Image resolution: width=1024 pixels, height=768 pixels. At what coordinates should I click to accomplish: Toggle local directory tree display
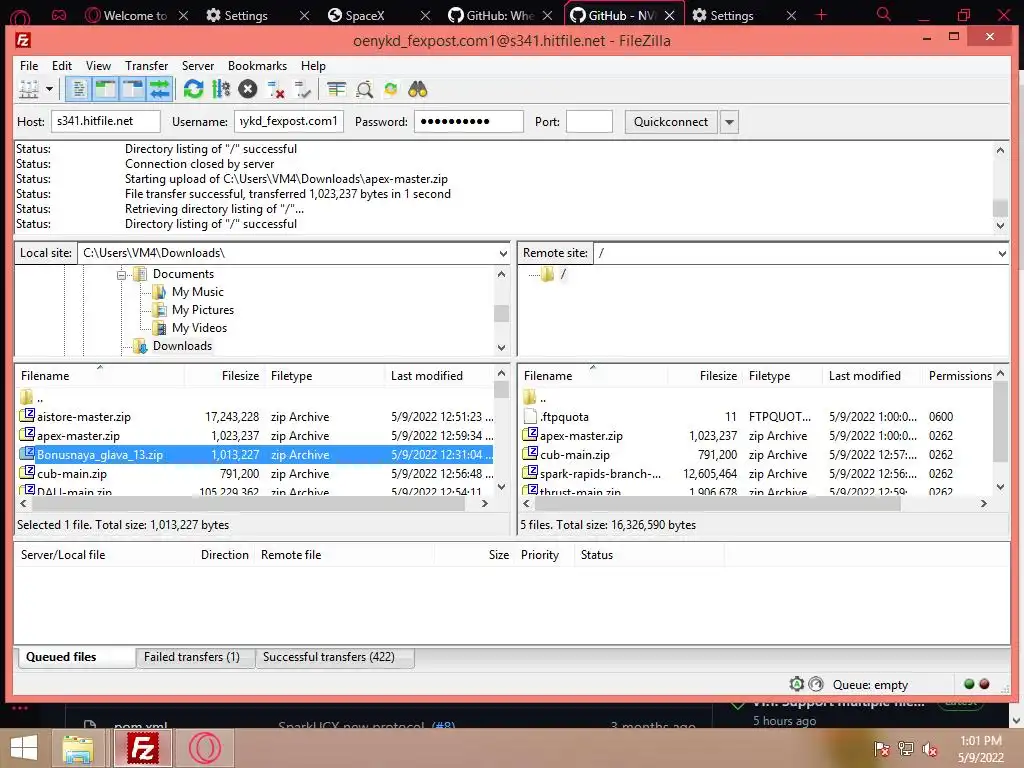pyautogui.click(x=105, y=89)
